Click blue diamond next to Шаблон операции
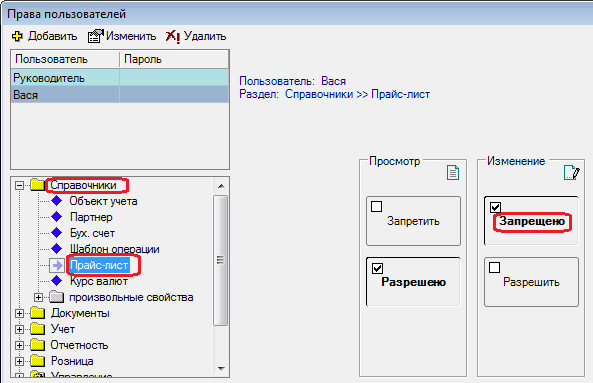The width and height of the screenshot is (593, 383). pyautogui.click(x=57, y=248)
